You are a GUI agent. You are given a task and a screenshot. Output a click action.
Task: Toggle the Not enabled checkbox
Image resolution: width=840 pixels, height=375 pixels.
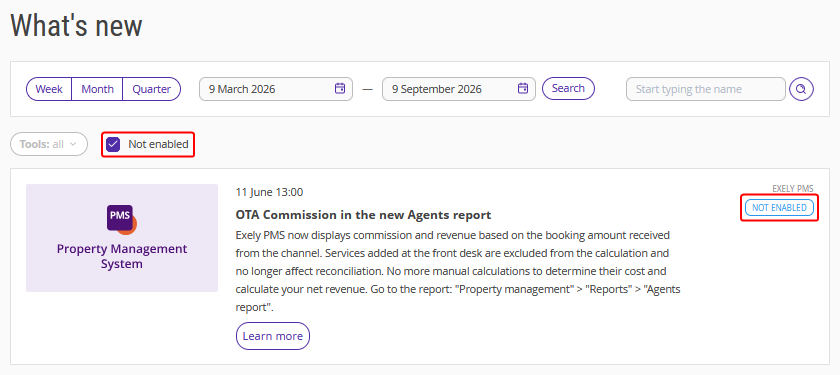click(113, 144)
